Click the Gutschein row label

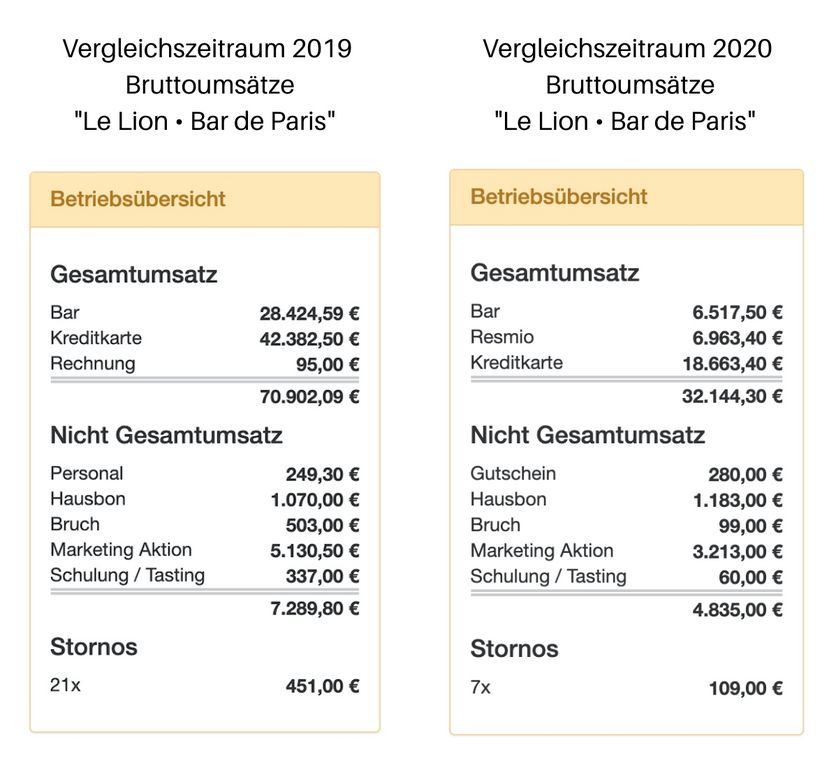(513, 473)
